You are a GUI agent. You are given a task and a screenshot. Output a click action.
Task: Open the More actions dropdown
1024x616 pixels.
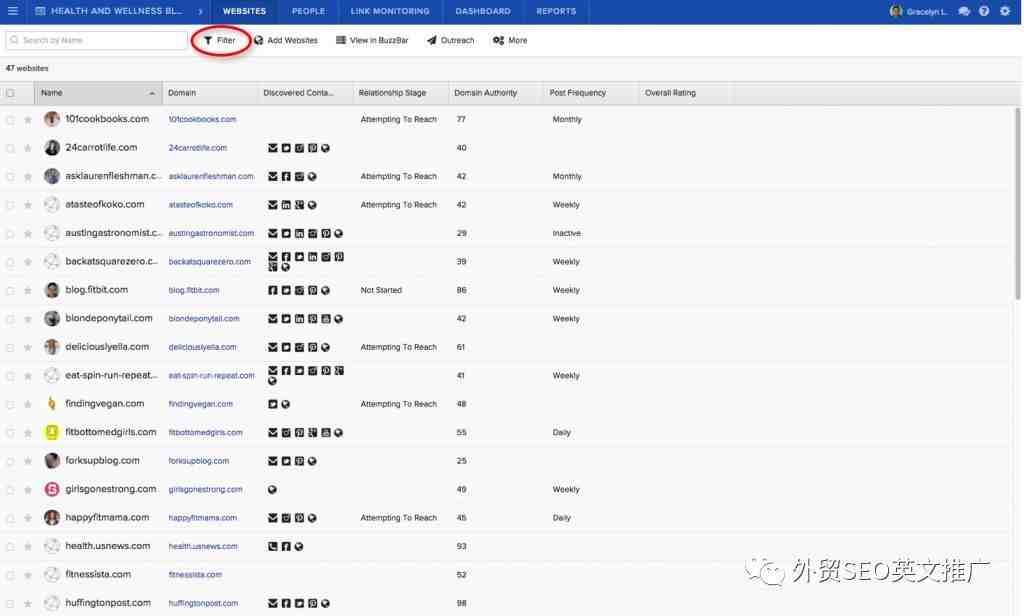click(x=510, y=41)
